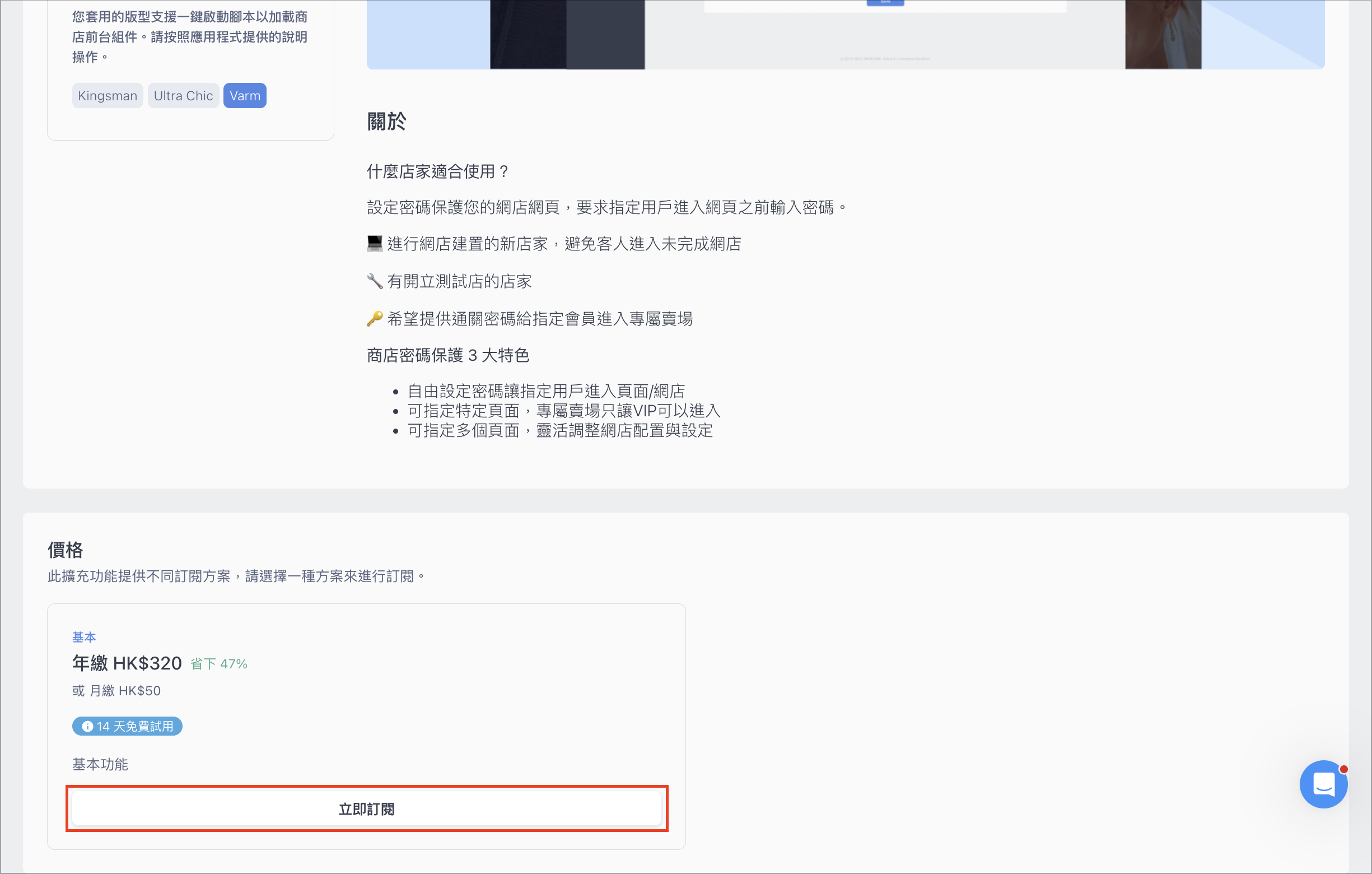
Task: Click the 商店密碼保護 3 大特色 heading
Action: (448, 355)
